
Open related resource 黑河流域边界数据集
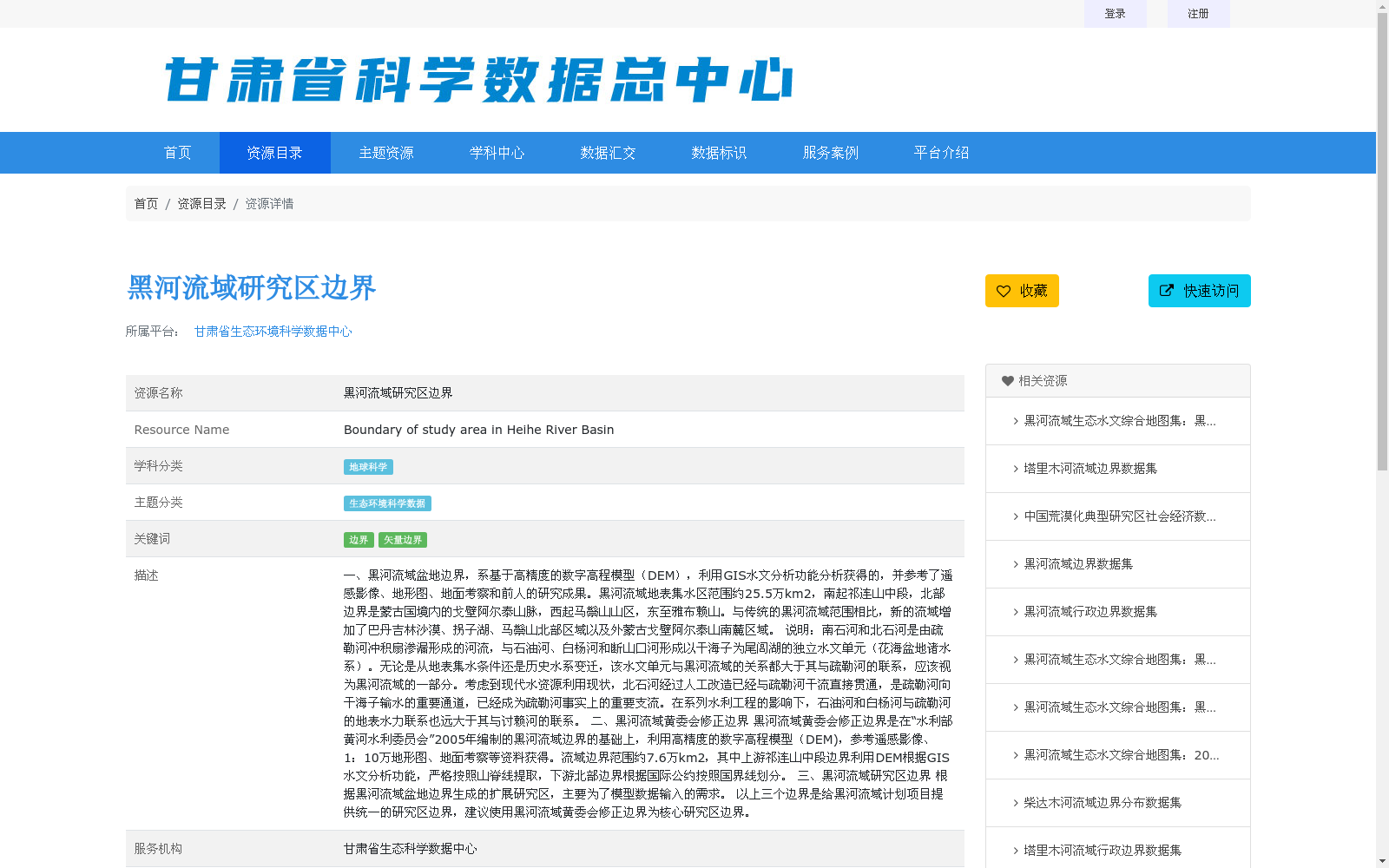pos(1078,564)
